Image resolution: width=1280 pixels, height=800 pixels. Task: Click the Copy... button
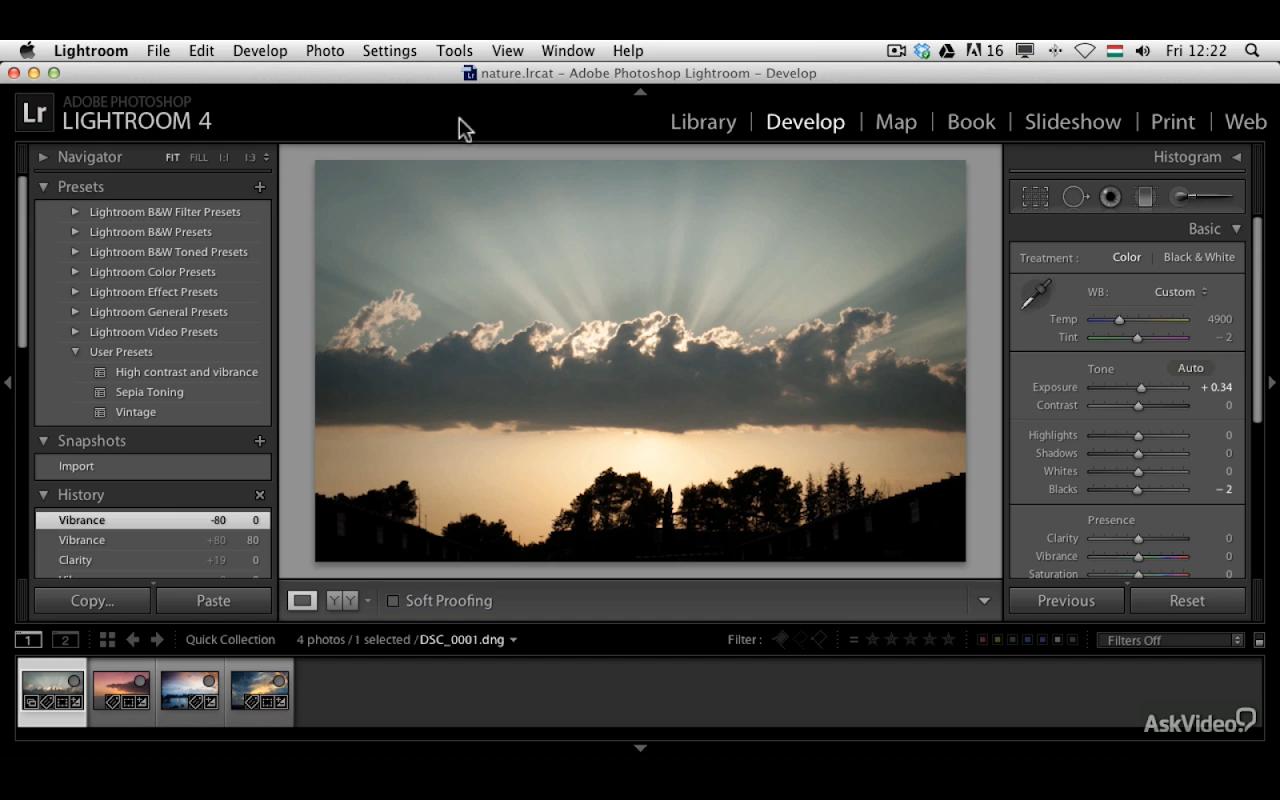point(92,601)
